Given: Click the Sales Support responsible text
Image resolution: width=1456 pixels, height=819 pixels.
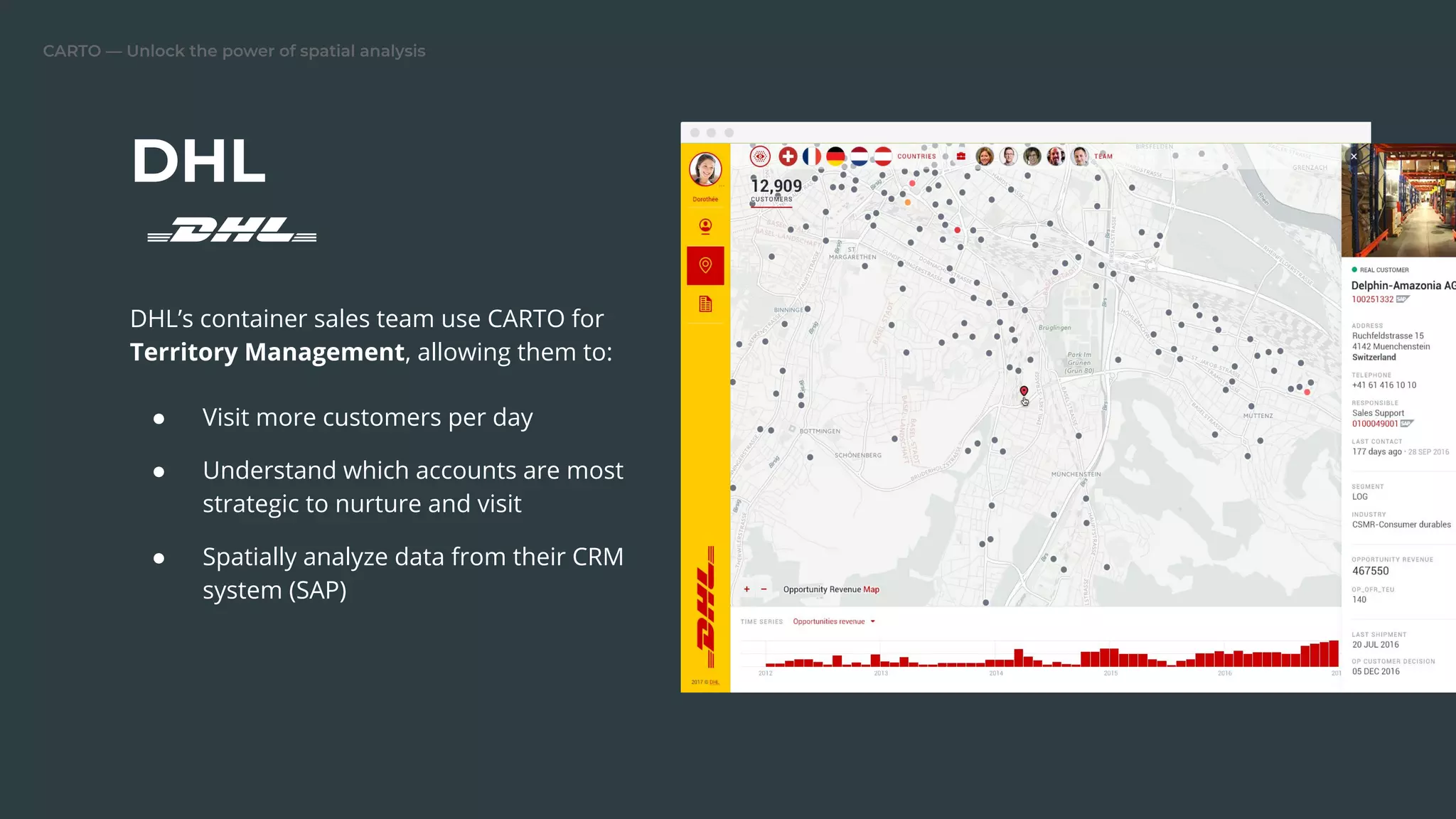Looking at the screenshot, I should point(1378,413).
